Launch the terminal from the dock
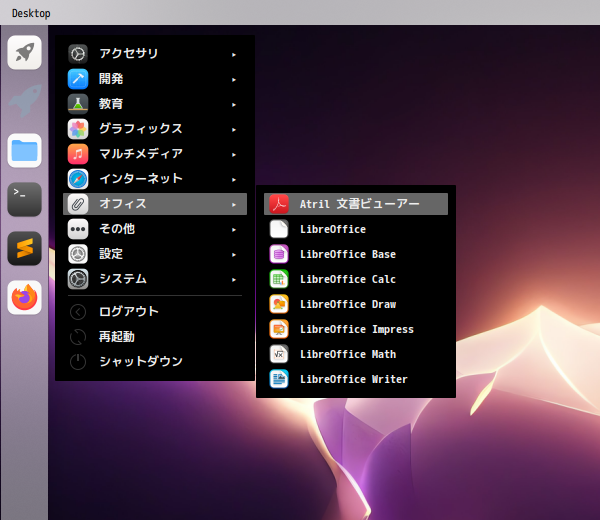600x520 pixels. 24,199
